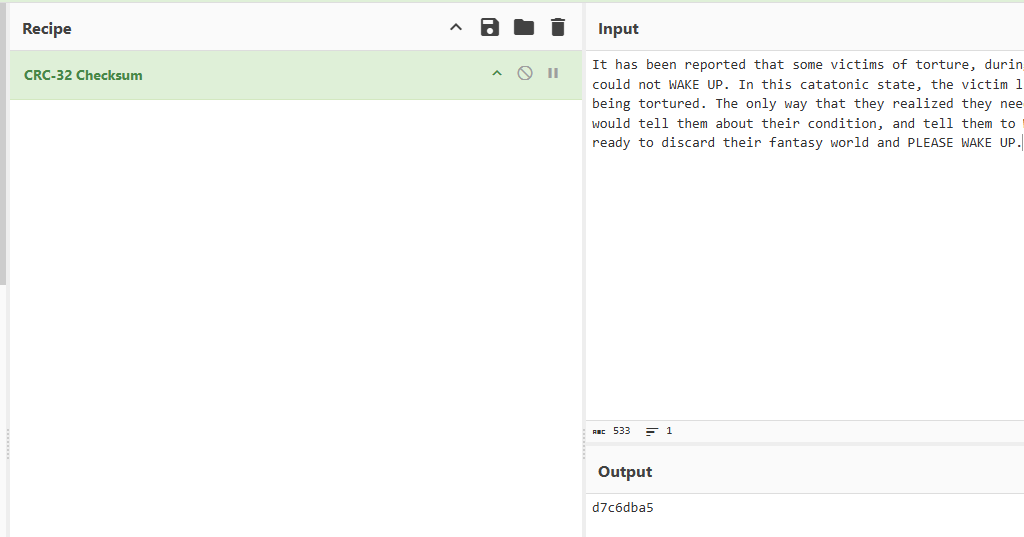Click the line count icon in status bar
The width and height of the screenshot is (1024, 537).
(x=652, y=432)
